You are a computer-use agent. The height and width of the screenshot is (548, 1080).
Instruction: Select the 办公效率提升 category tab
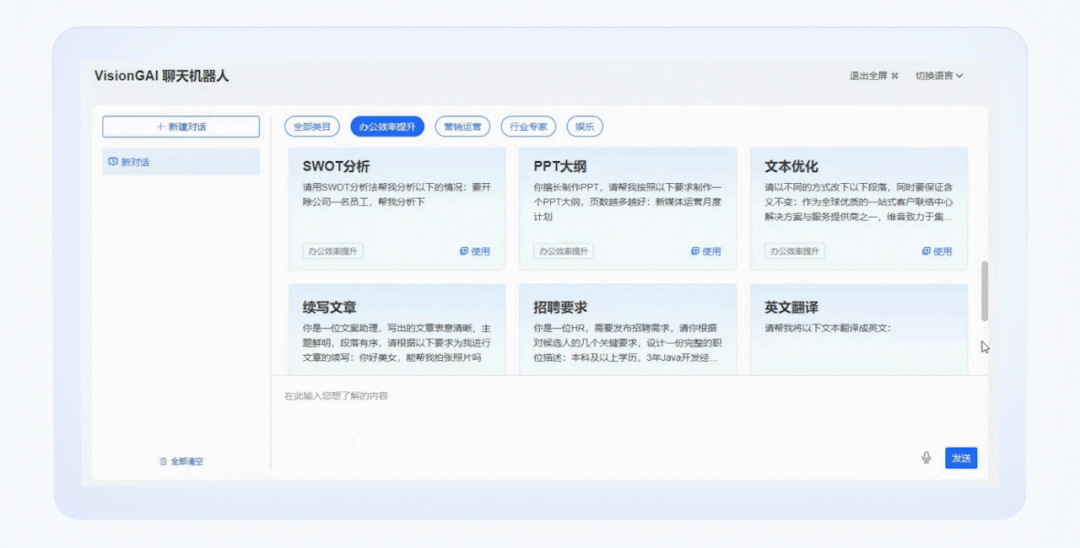point(387,127)
